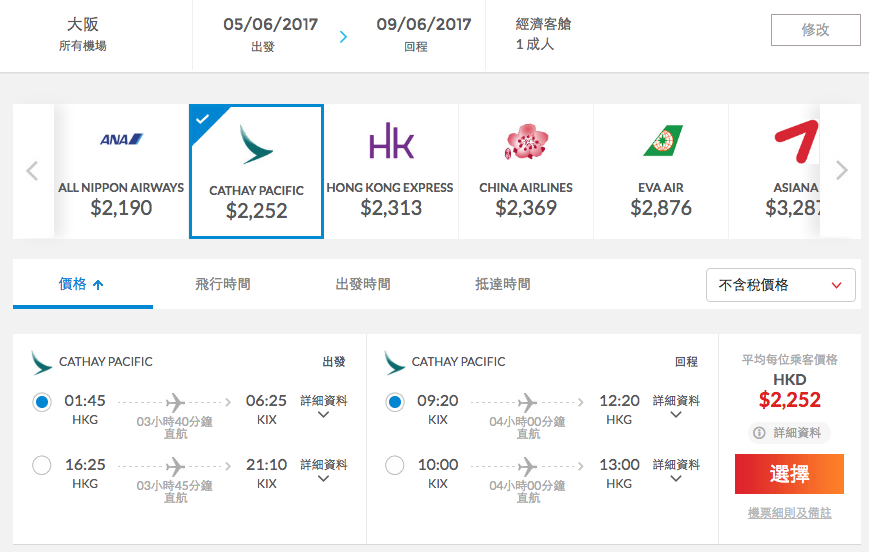Viewport: 869px width, 552px height.
Task: Sort results by 飛行時間 tab
Action: (x=223, y=284)
